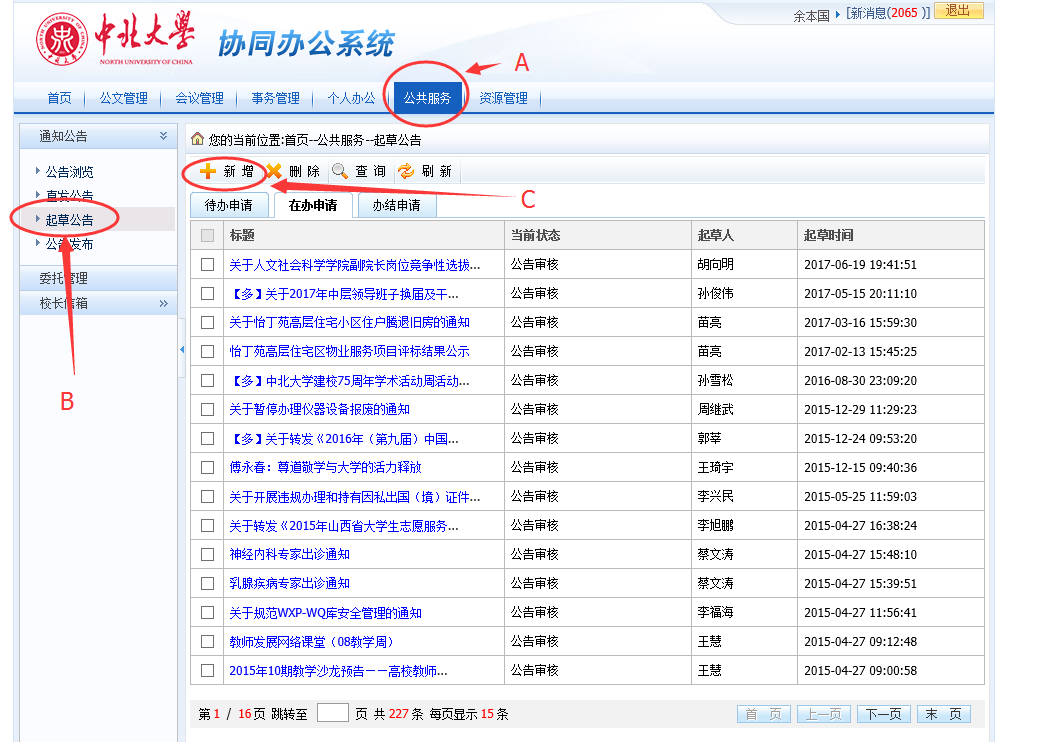The height and width of the screenshot is (742, 1040).
Task: Tick checkbox for 神经内科专家出诊通知 row
Action: click(x=207, y=554)
